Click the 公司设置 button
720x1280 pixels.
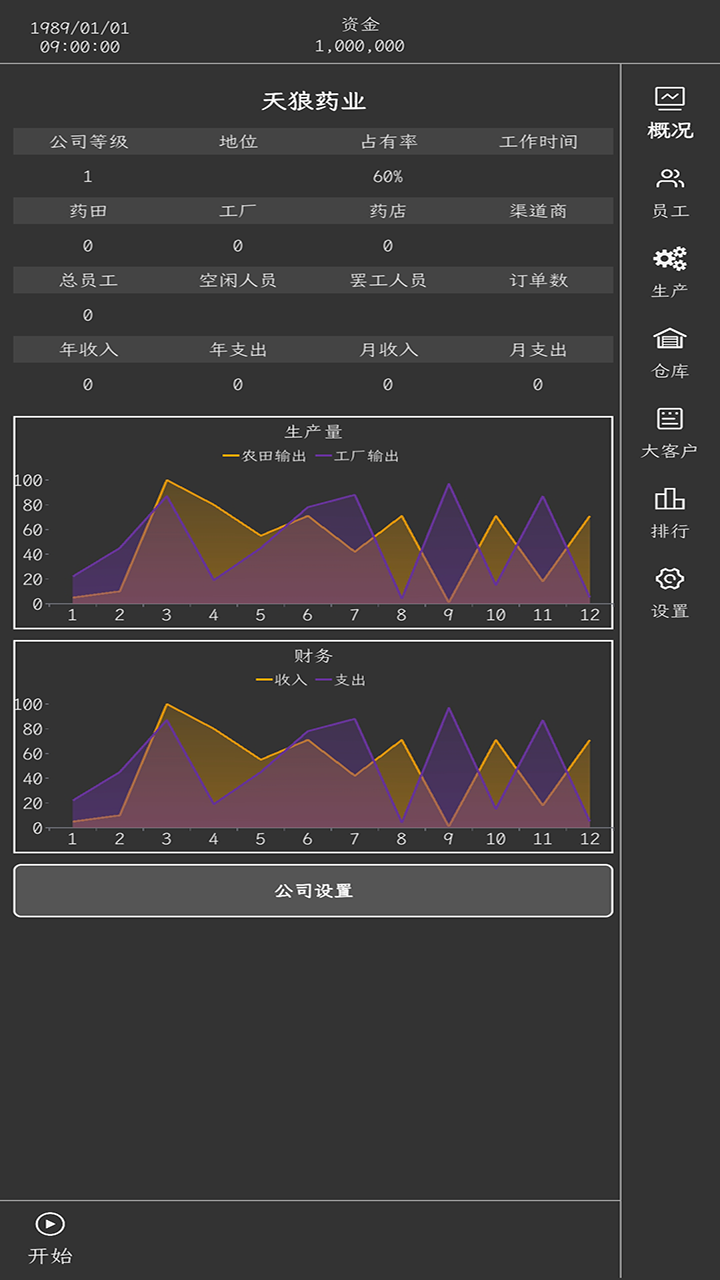[313, 891]
